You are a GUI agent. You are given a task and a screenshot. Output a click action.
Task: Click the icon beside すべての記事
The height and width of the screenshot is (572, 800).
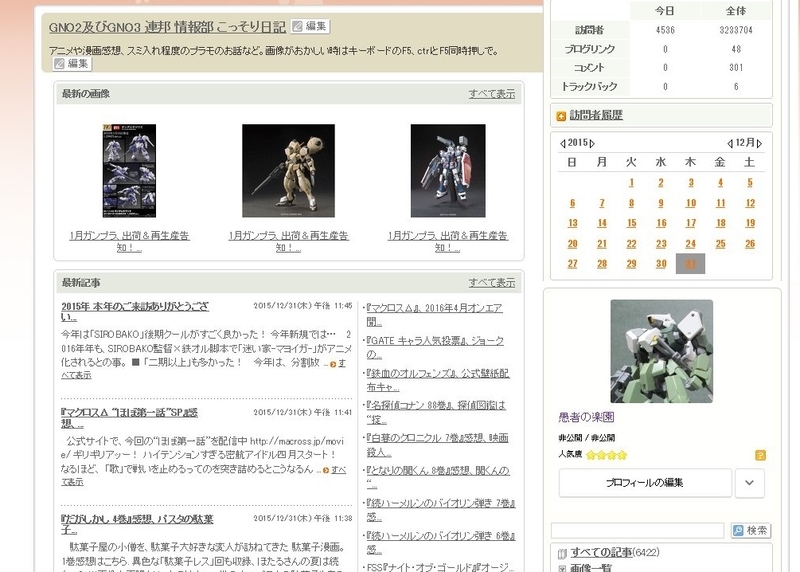click(562, 554)
